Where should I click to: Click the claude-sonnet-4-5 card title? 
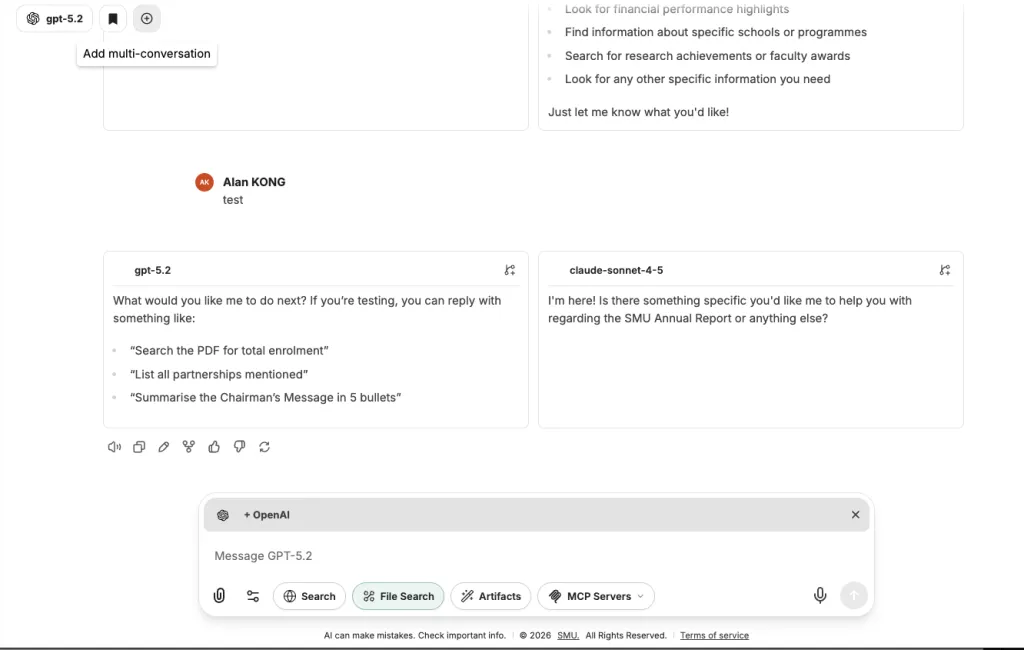pos(616,270)
